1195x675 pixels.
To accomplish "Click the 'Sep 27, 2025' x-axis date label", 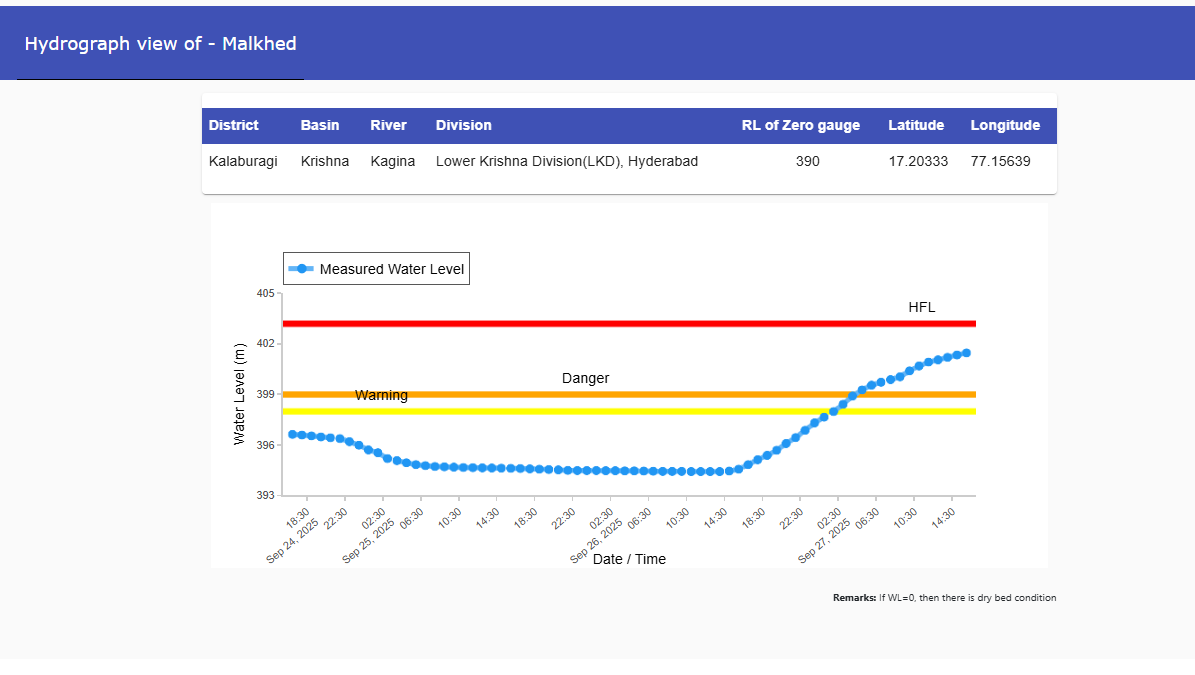I will point(824,541).
